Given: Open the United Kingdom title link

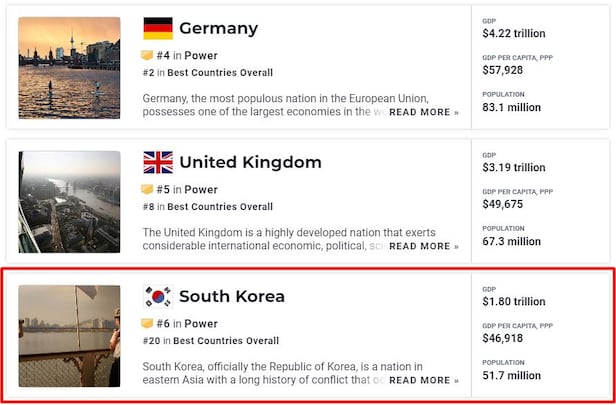Looking at the screenshot, I should point(250,162).
